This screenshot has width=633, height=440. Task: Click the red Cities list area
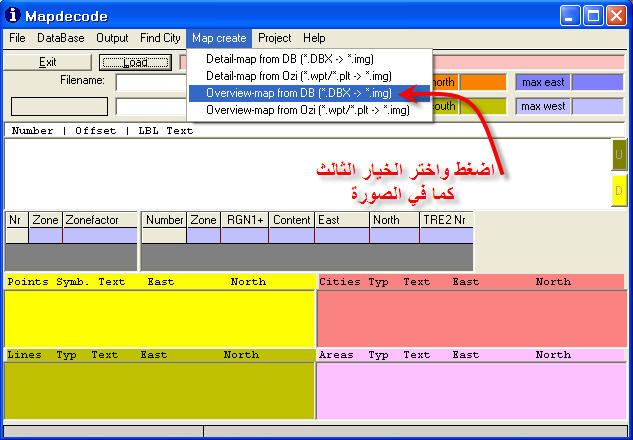pos(472,318)
